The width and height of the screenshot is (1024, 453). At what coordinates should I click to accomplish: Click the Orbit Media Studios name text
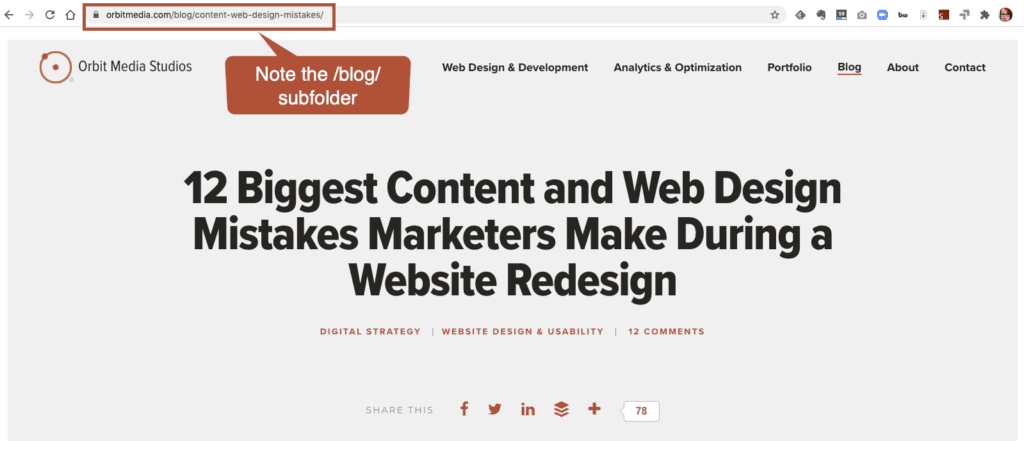(135, 66)
